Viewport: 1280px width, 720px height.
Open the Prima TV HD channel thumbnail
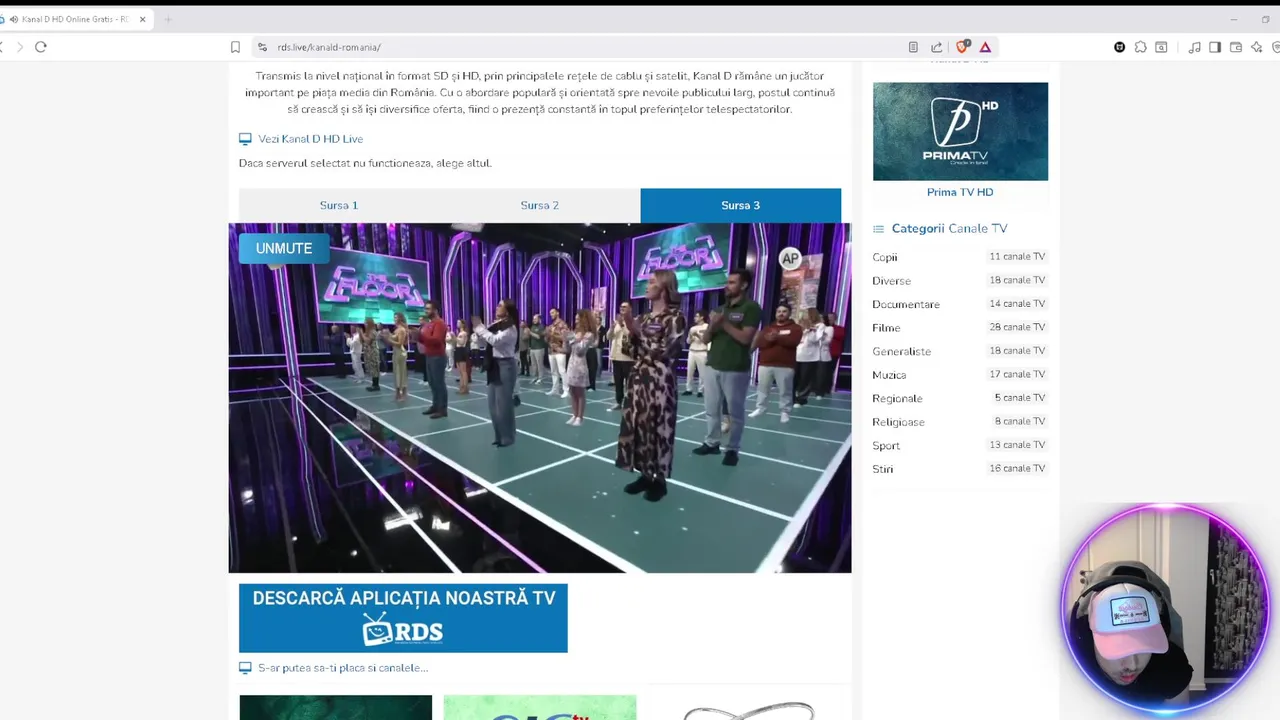(960, 131)
